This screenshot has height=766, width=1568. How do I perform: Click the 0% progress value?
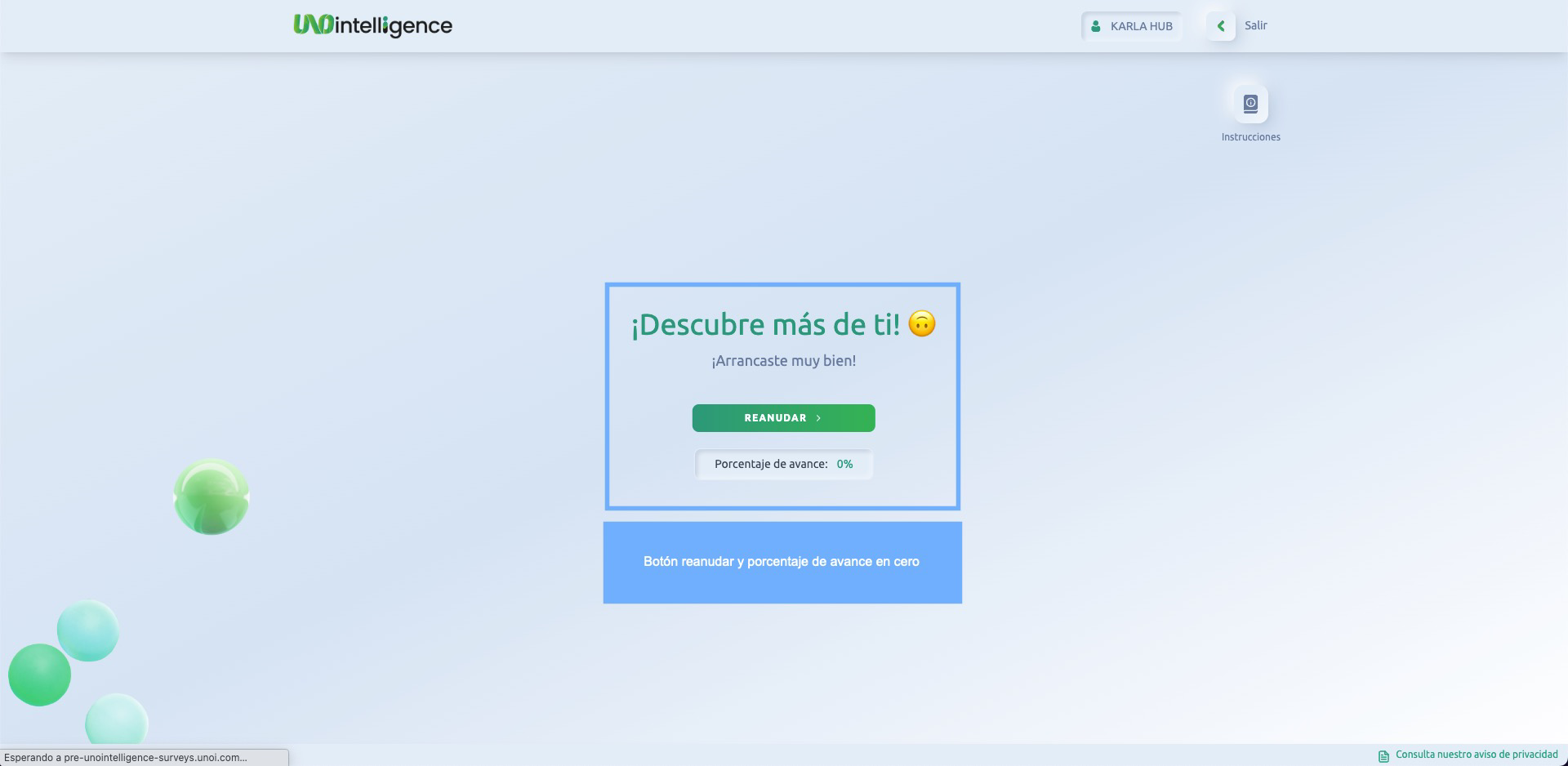844,464
